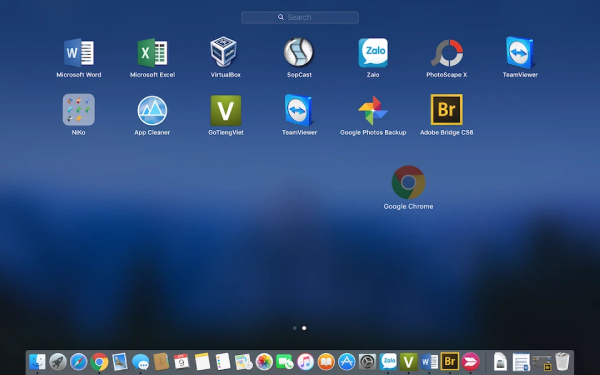The image size is (600, 375).
Task: Open FaceTime from the Dock
Action: pyautogui.click(x=284, y=362)
